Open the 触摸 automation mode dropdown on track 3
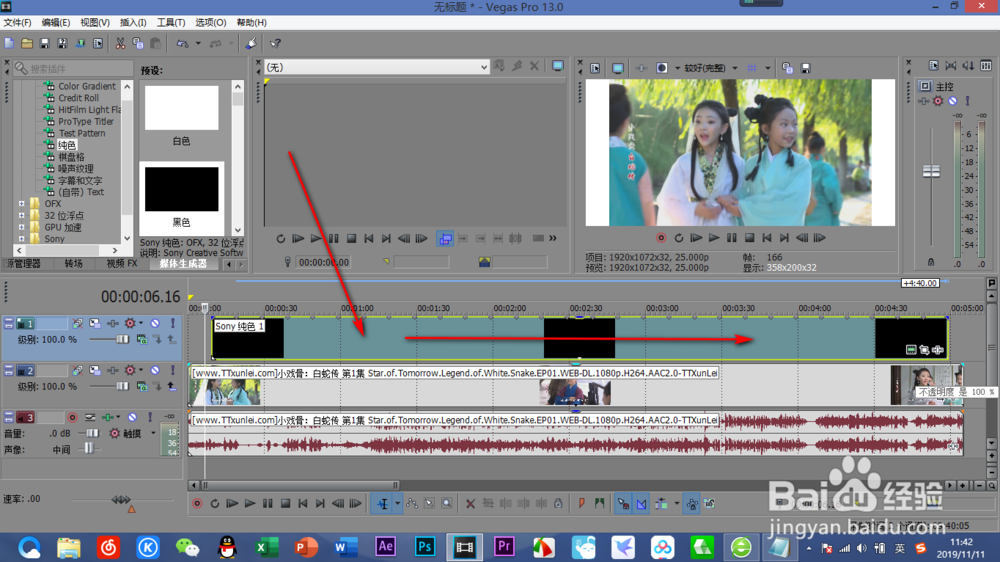Viewport: 1000px width, 562px height. [153, 433]
